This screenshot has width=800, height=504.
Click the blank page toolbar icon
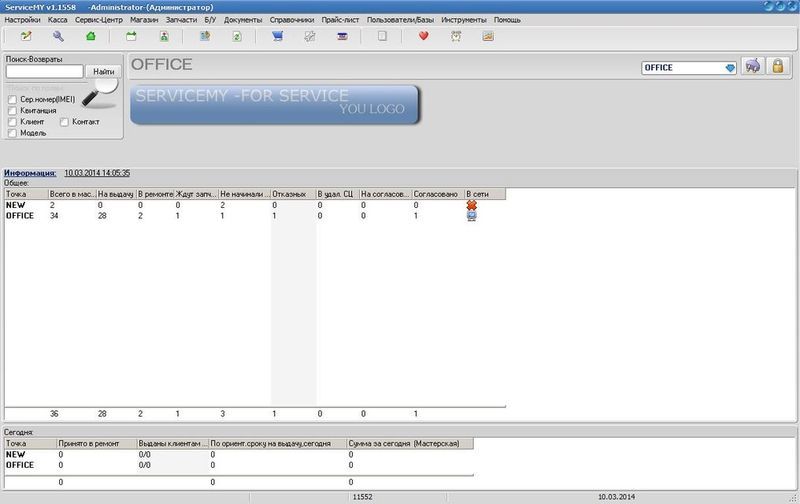[x=382, y=36]
